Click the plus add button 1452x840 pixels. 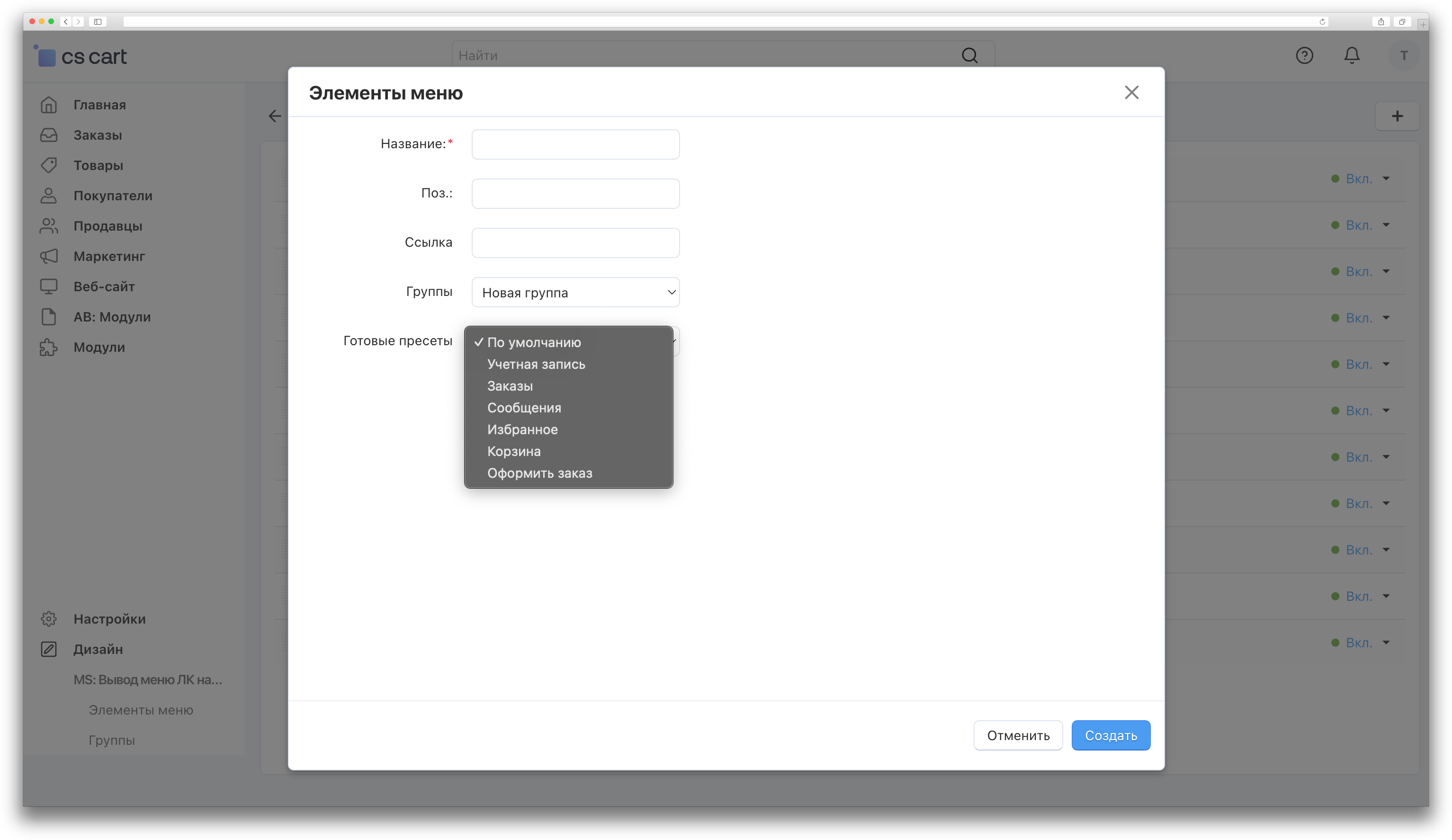pyautogui.click(x=1397, y=116)
